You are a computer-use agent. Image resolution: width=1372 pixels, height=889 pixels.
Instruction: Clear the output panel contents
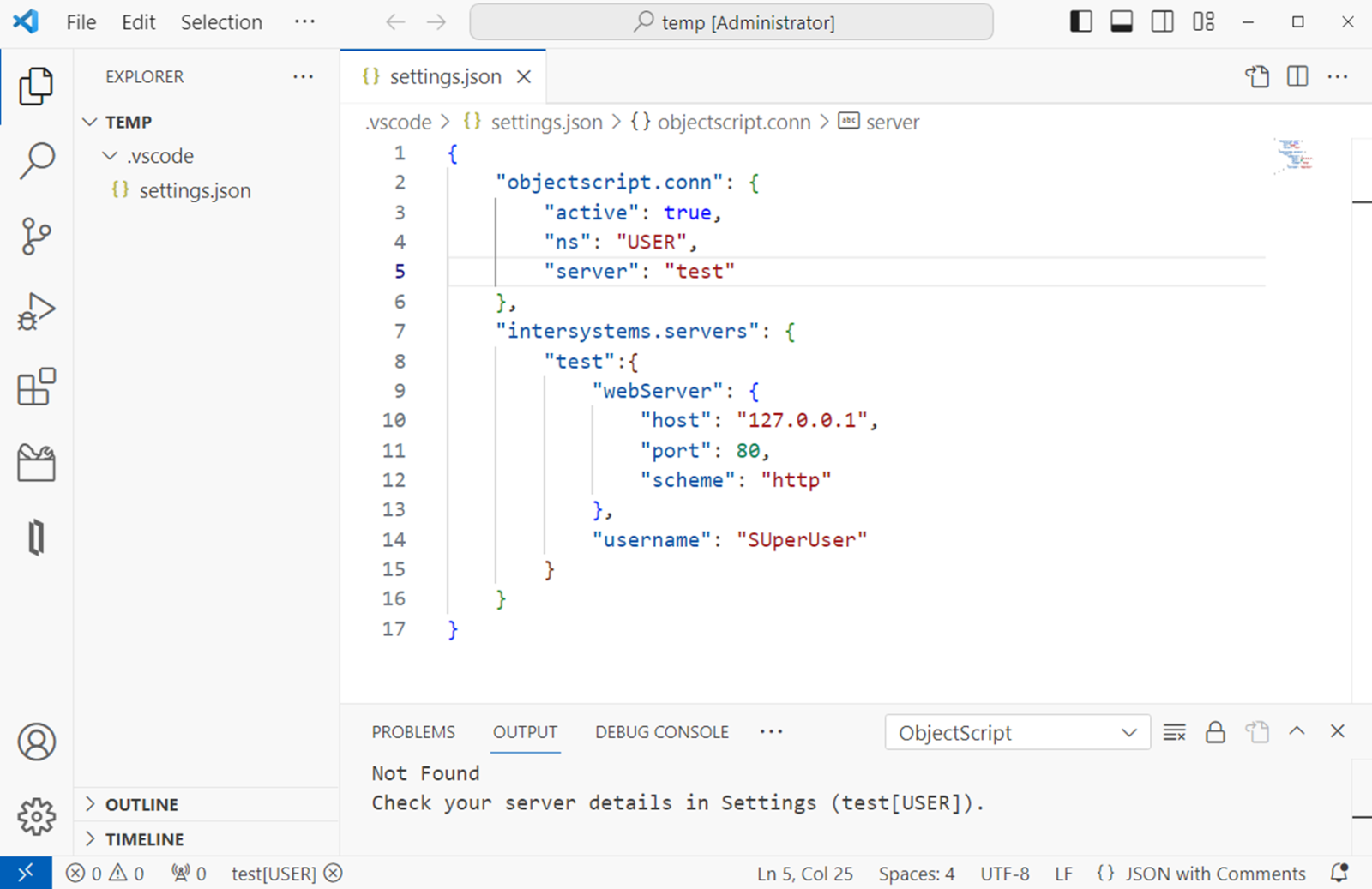1174,732
